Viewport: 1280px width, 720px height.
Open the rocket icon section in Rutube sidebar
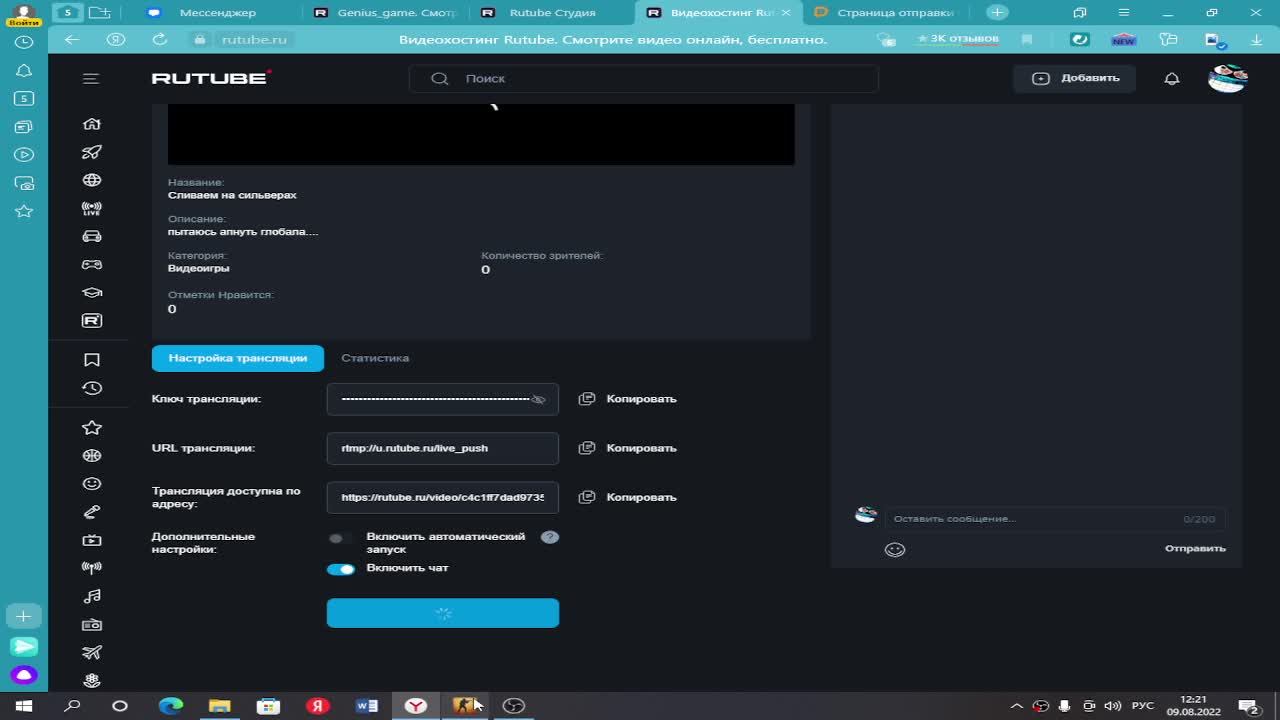coord(92,152)
